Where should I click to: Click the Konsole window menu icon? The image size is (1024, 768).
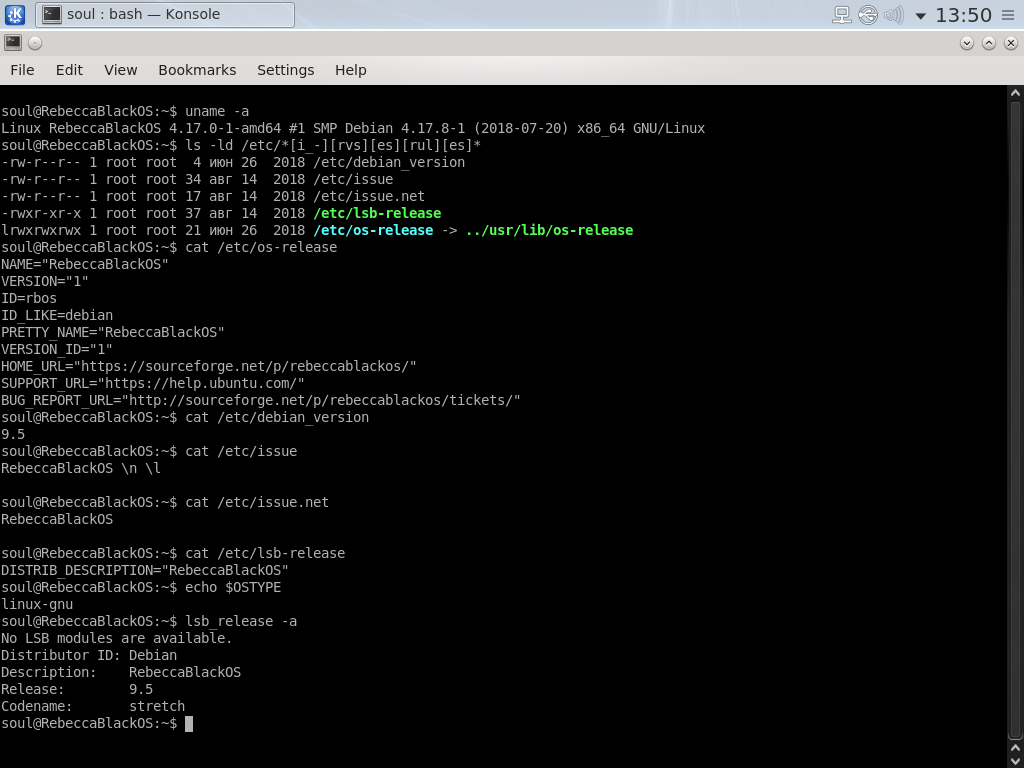pos(13,43)
